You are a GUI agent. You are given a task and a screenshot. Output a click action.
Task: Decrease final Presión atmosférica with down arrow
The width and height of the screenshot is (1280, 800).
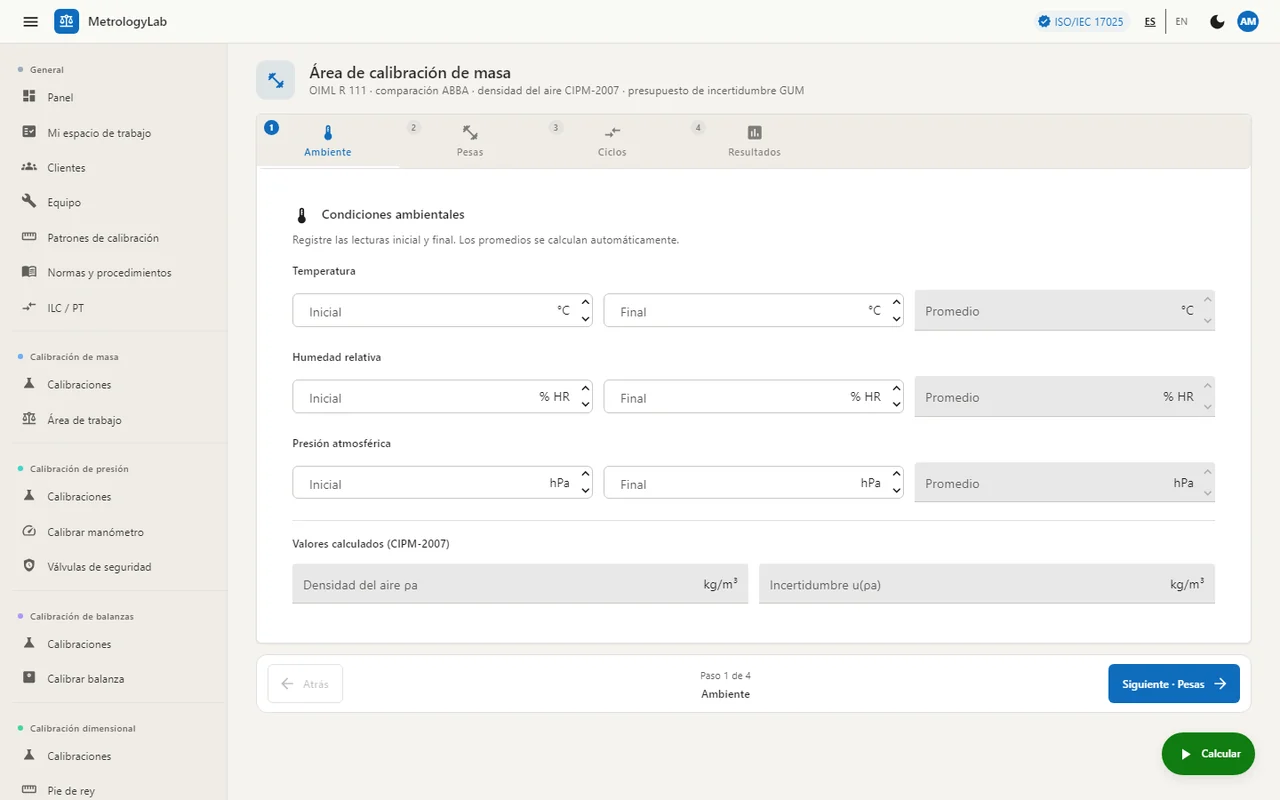[x=896, y=491]
